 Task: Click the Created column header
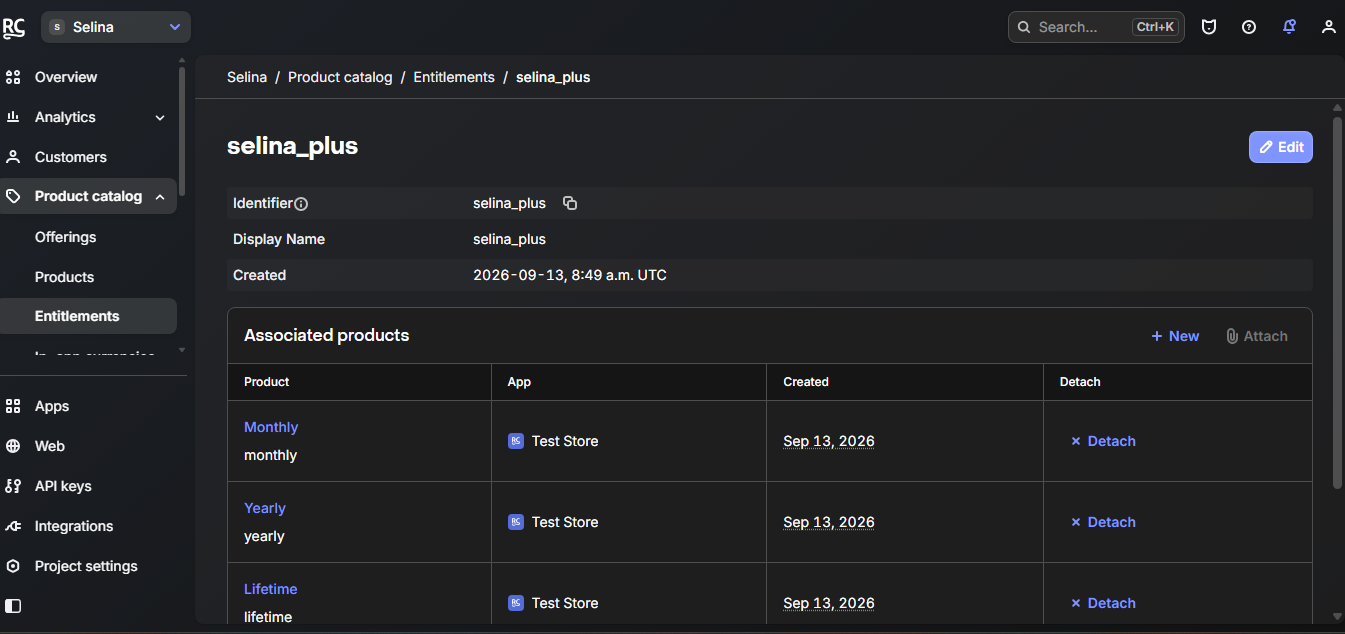click(x=806, y=382)
